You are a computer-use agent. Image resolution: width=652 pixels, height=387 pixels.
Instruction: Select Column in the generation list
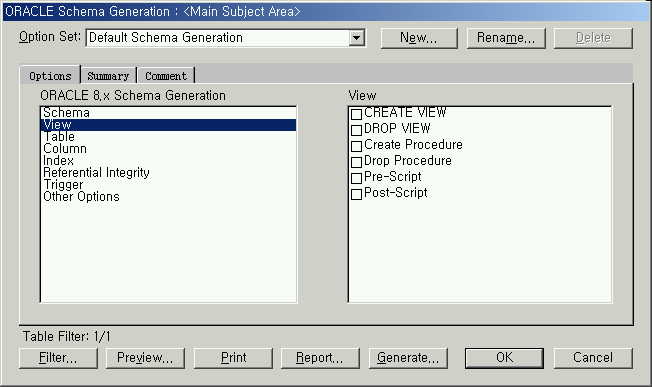[168, 149]
